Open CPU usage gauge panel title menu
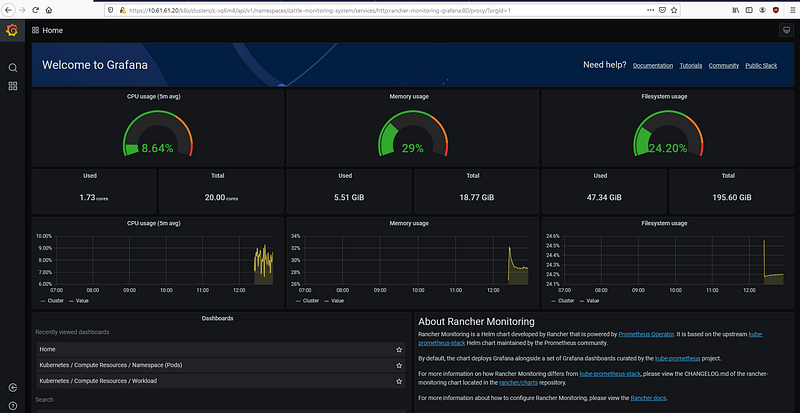Image resolution: width=800 pixels, height=413 pixels. tap(154, 96)
